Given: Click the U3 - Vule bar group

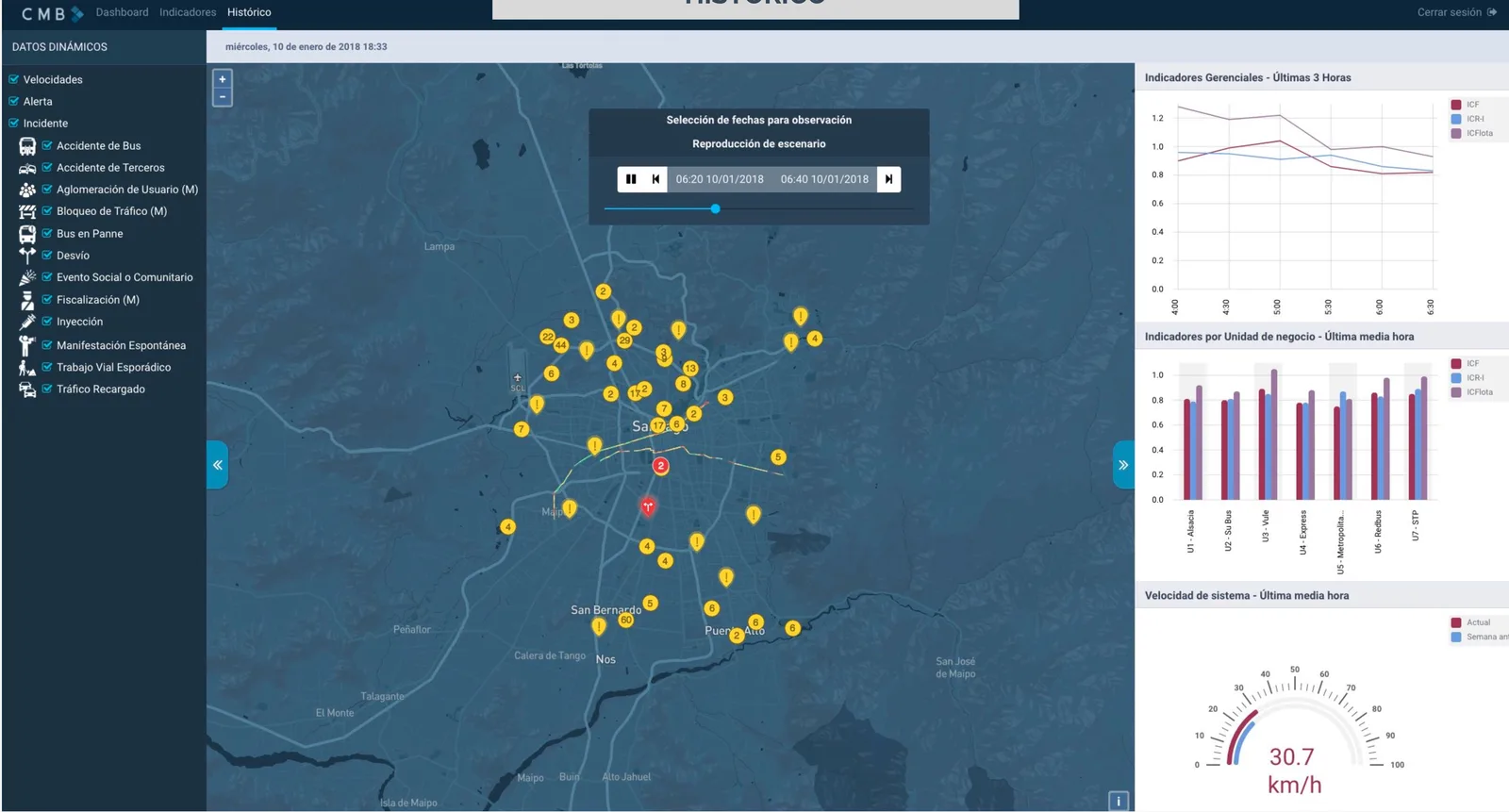Looking at the screenshot, I should 1269,434.
